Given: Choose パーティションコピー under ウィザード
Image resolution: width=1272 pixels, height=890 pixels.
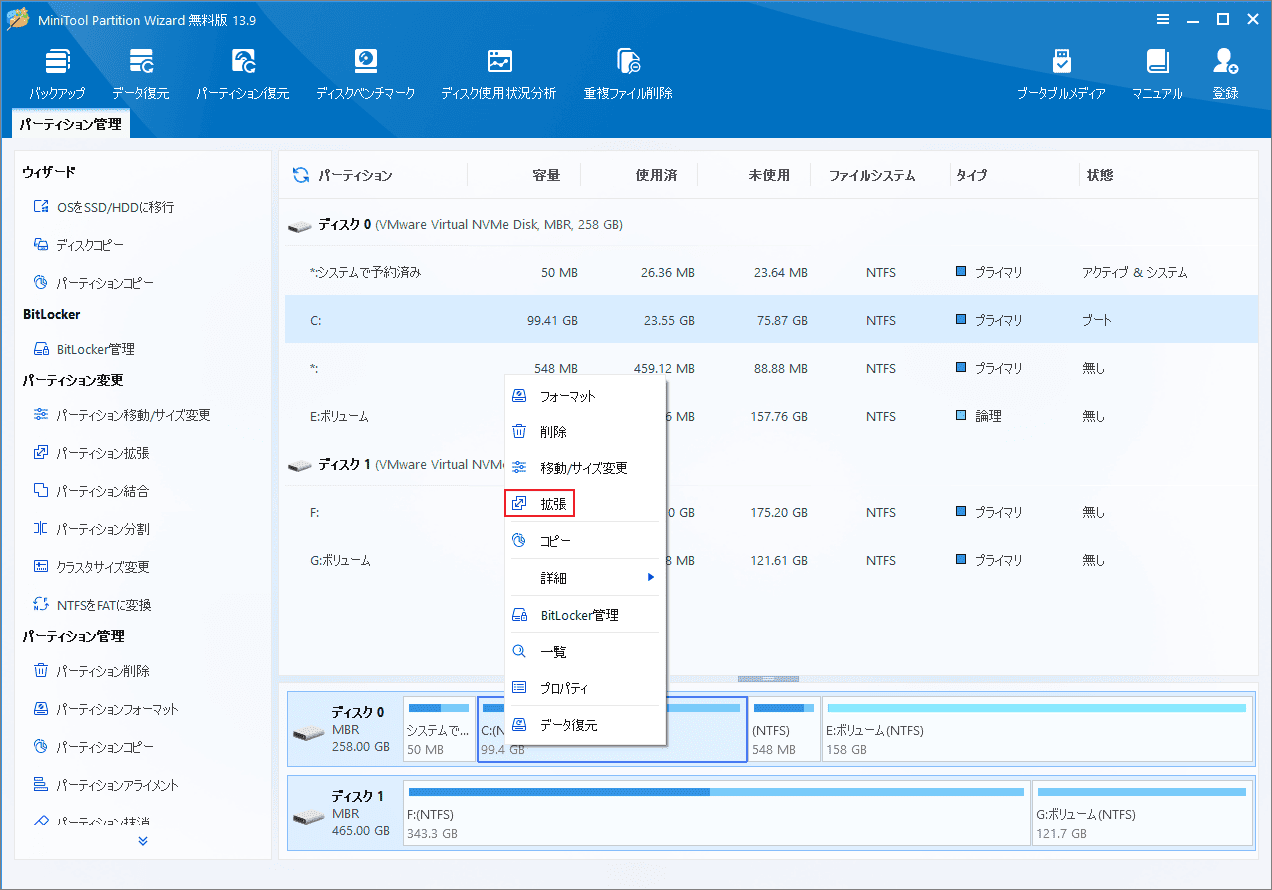Looking at the screenshot, I should point(94,283).
